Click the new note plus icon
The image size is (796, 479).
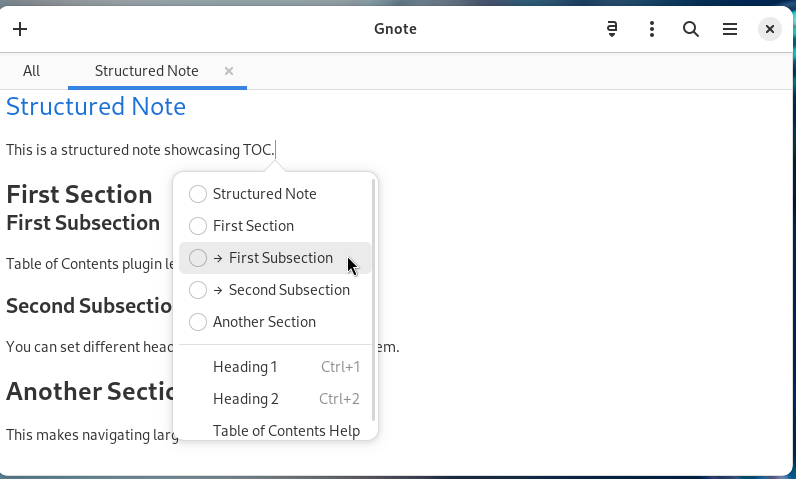click(x=20, y=29)
